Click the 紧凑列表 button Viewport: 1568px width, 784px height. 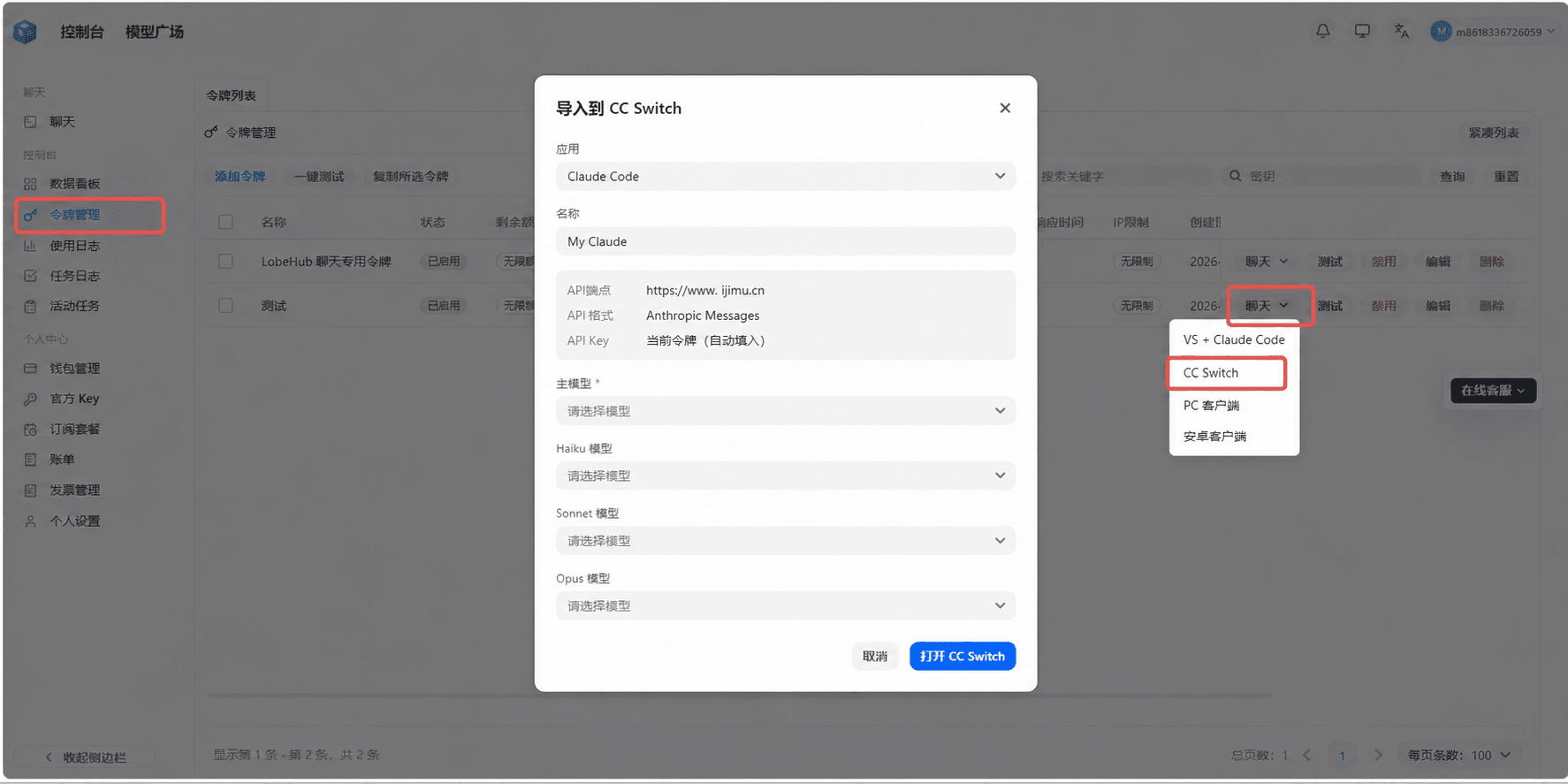[1494, 133]
